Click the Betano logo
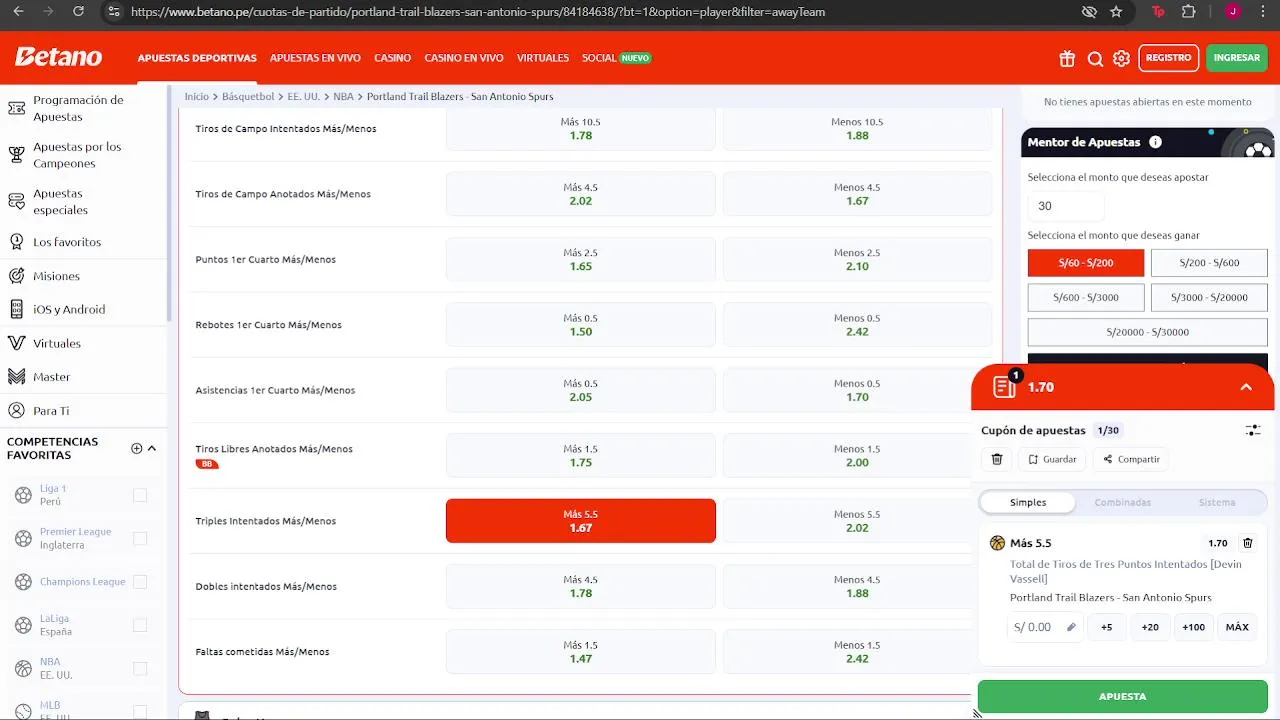This screenshot has width=1280, height=720. tap(58, 57)
